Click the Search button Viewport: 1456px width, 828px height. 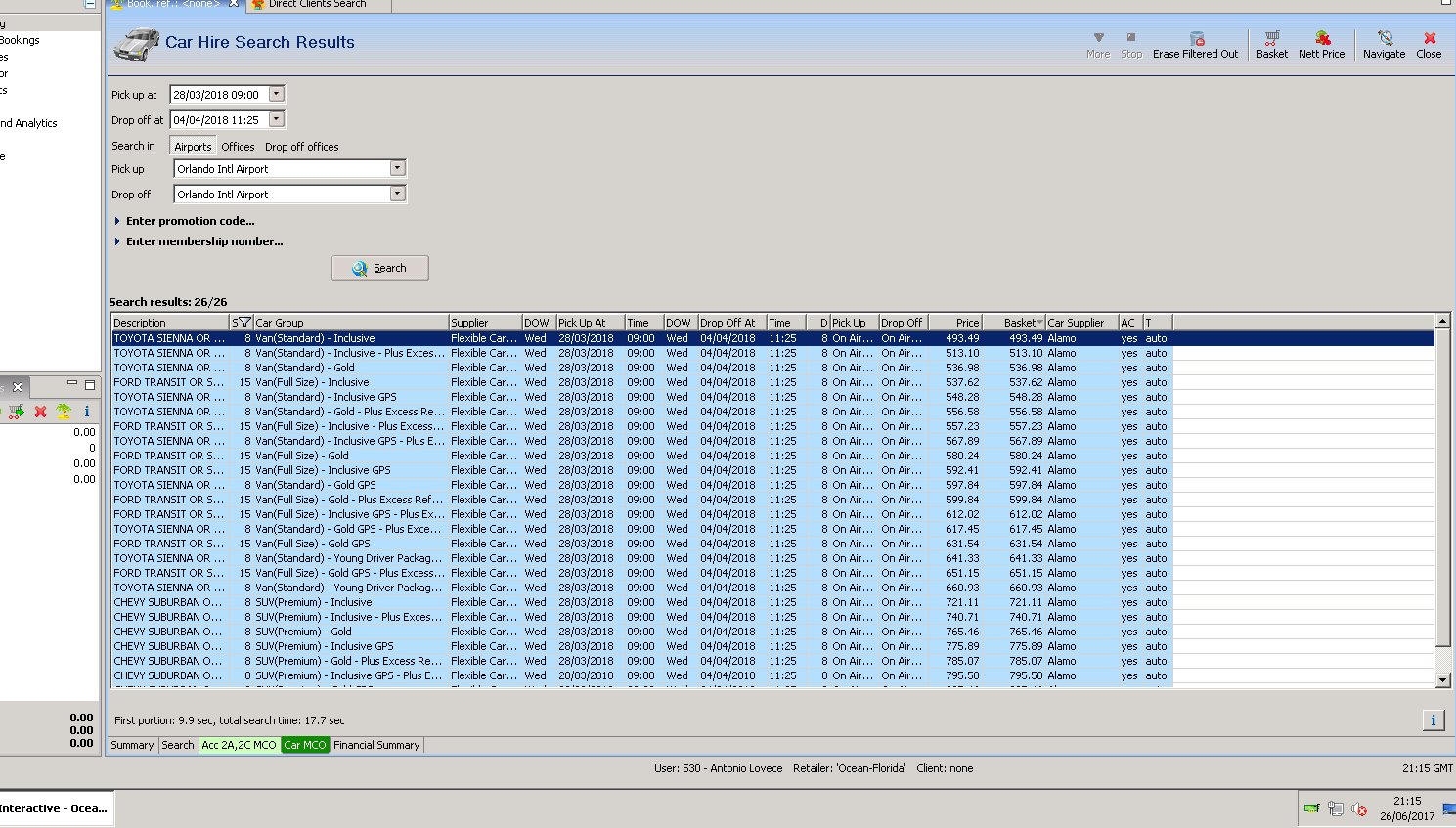380,268
